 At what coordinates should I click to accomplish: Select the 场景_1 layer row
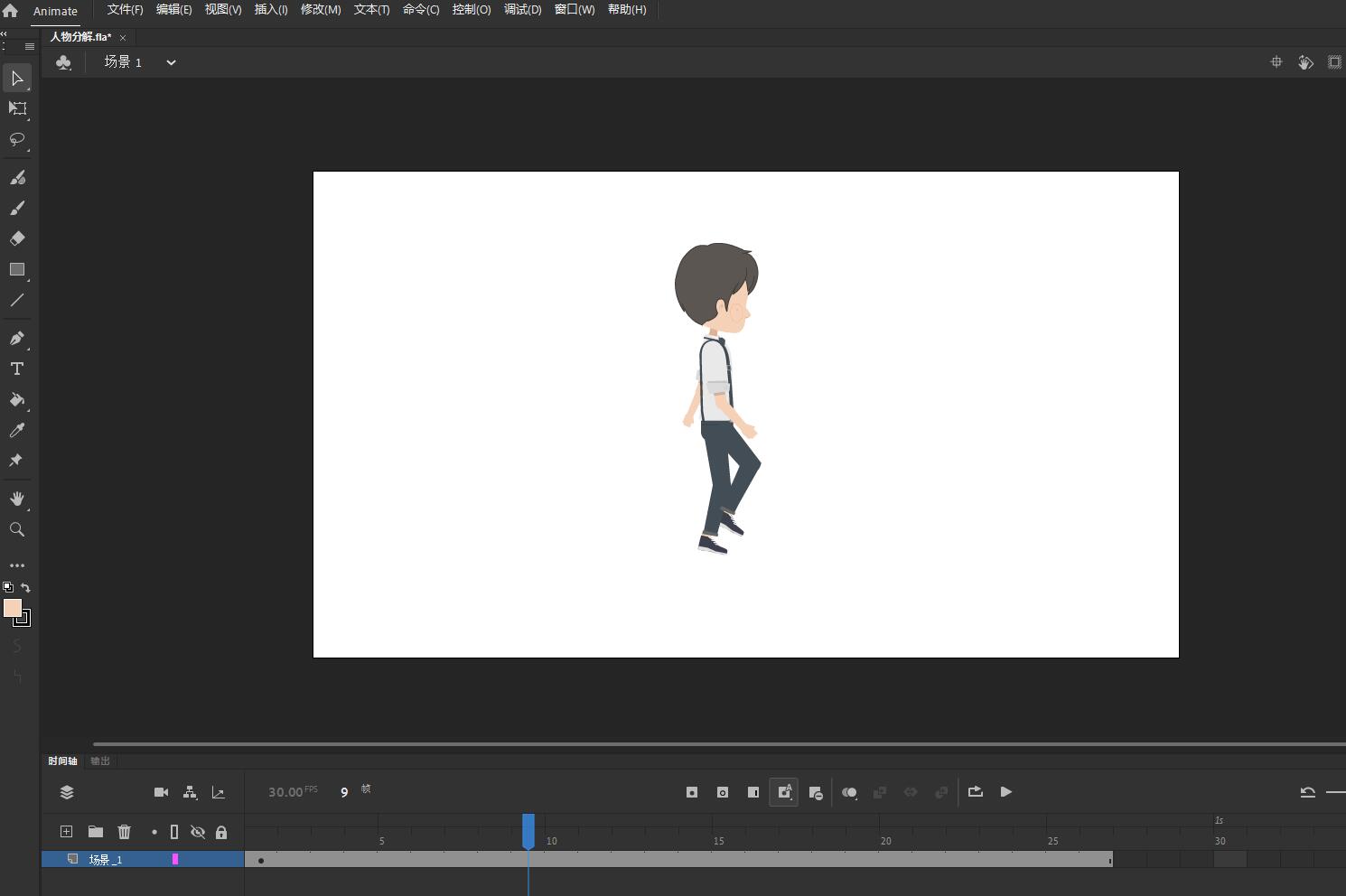pyautogui.click(x=143, y=860)
